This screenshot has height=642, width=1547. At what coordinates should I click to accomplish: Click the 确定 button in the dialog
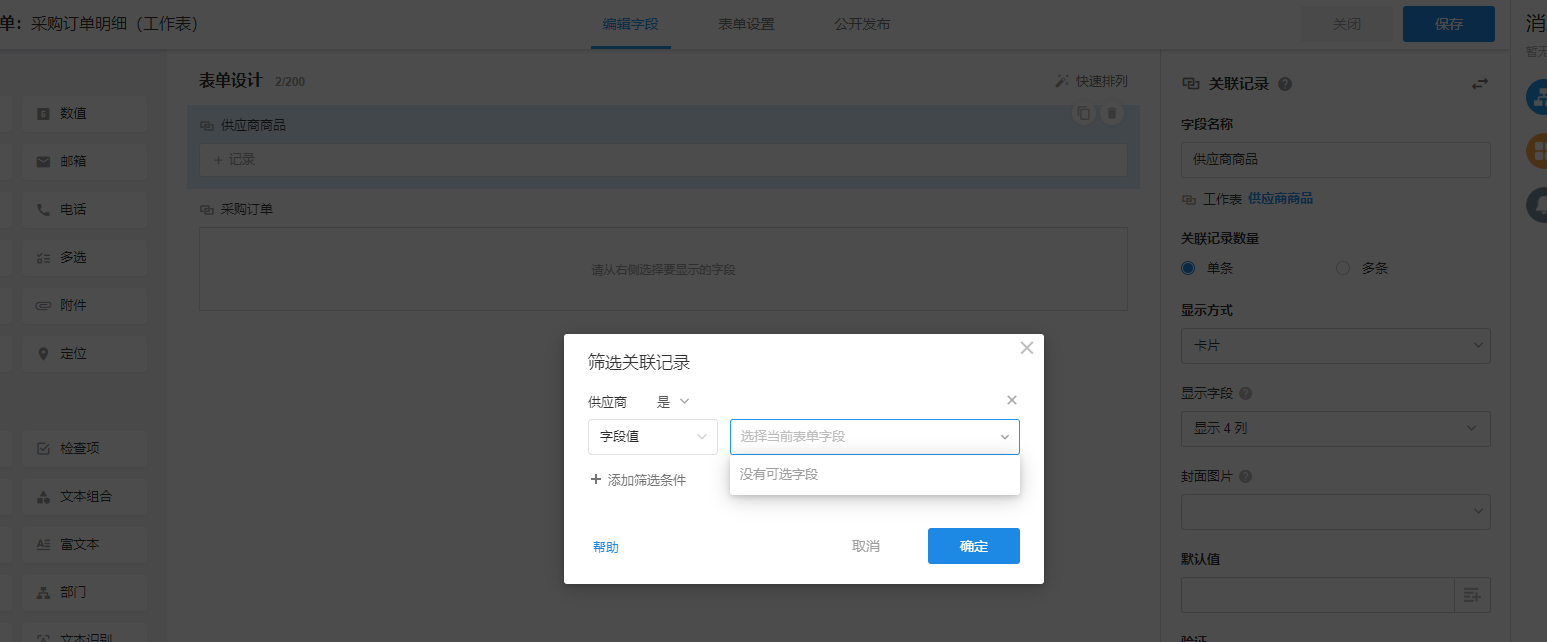(x=973, y=546)
